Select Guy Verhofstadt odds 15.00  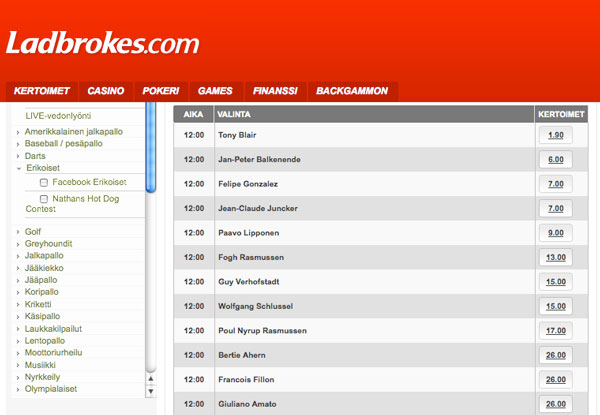click(x=556, y=282)
